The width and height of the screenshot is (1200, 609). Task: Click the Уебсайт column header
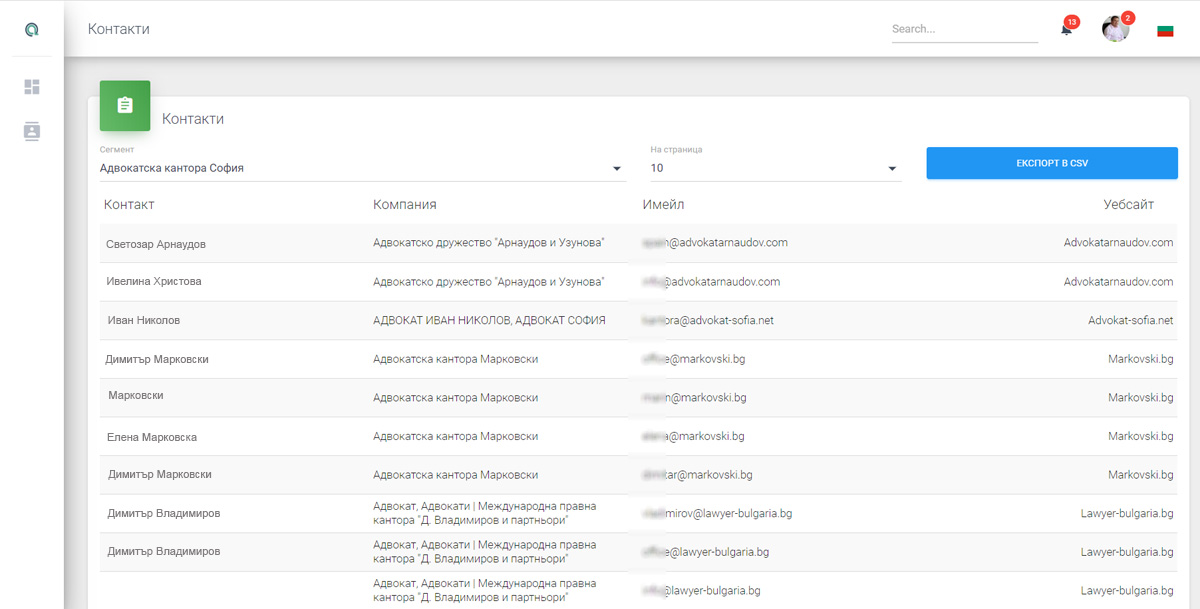point(1128,205)
